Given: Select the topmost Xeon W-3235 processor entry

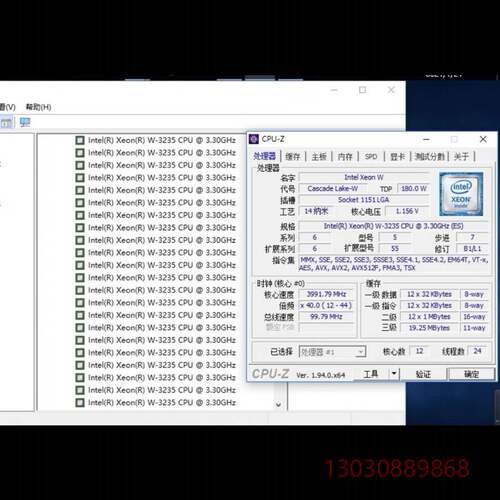Looking at the screenshot, I should point(155,140).
